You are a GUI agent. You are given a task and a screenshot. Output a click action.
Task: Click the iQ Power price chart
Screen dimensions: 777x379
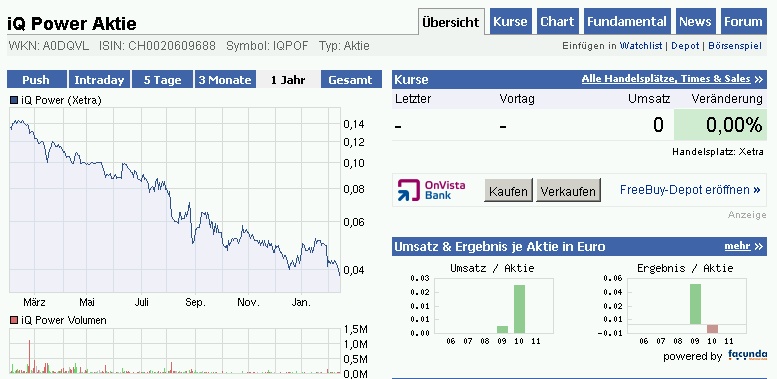(174, 200)
